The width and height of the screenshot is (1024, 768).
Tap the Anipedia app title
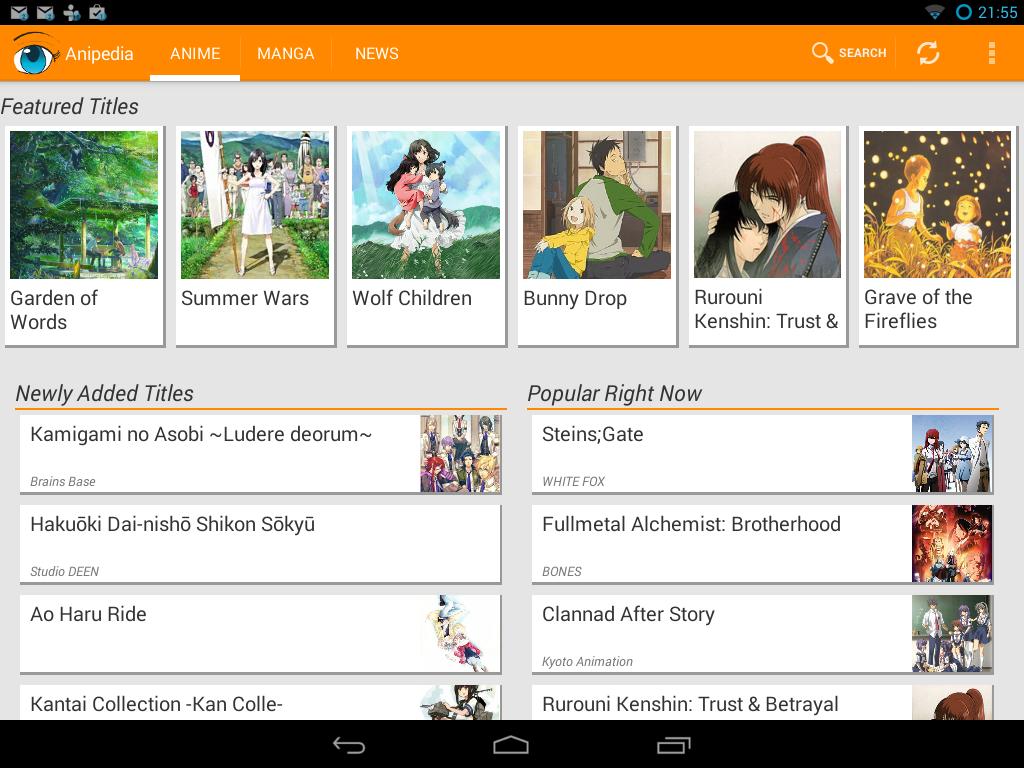[x=99, y=54]
